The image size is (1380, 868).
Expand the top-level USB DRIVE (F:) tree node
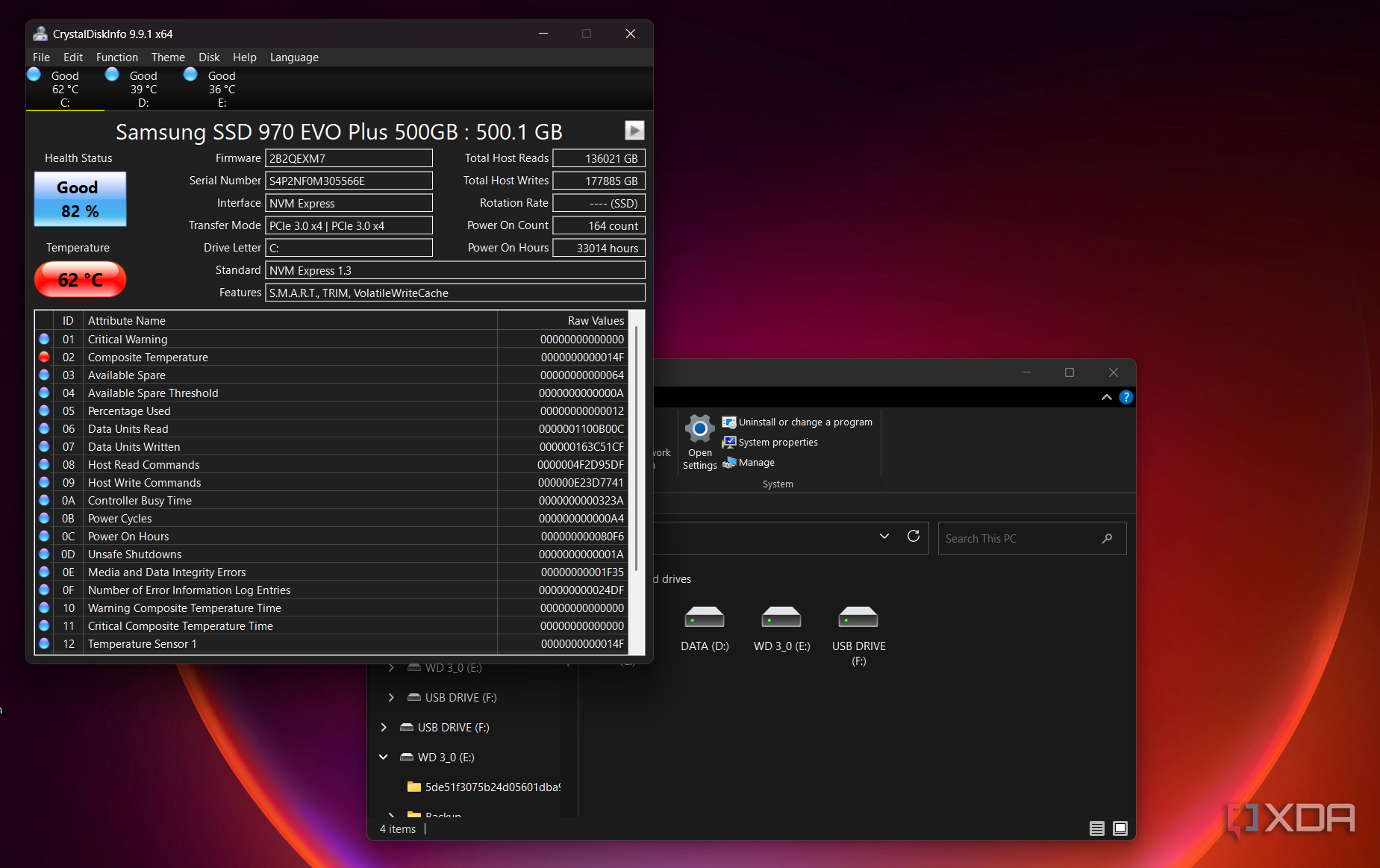pyautogui.click(x=384, y=727)
